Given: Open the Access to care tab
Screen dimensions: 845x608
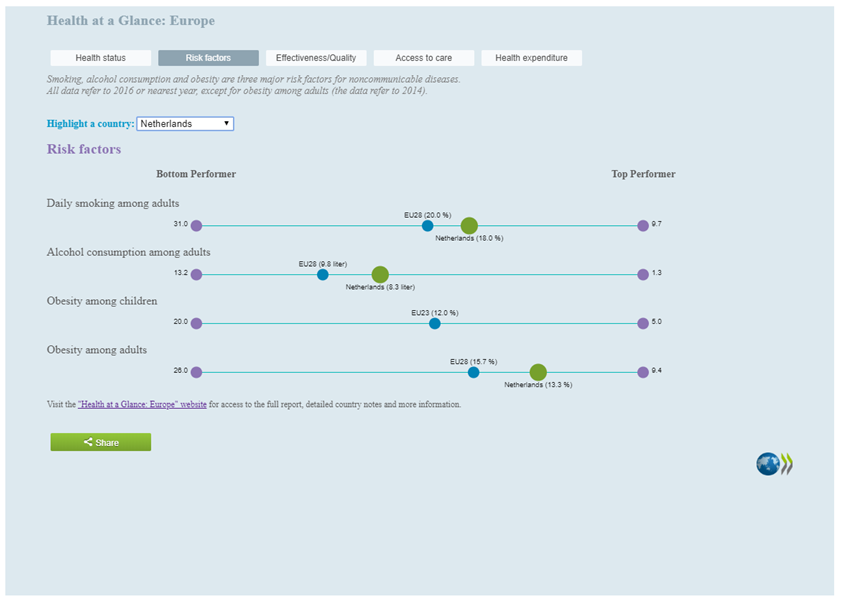Looking at the screenshot, I should pos(423,58).
